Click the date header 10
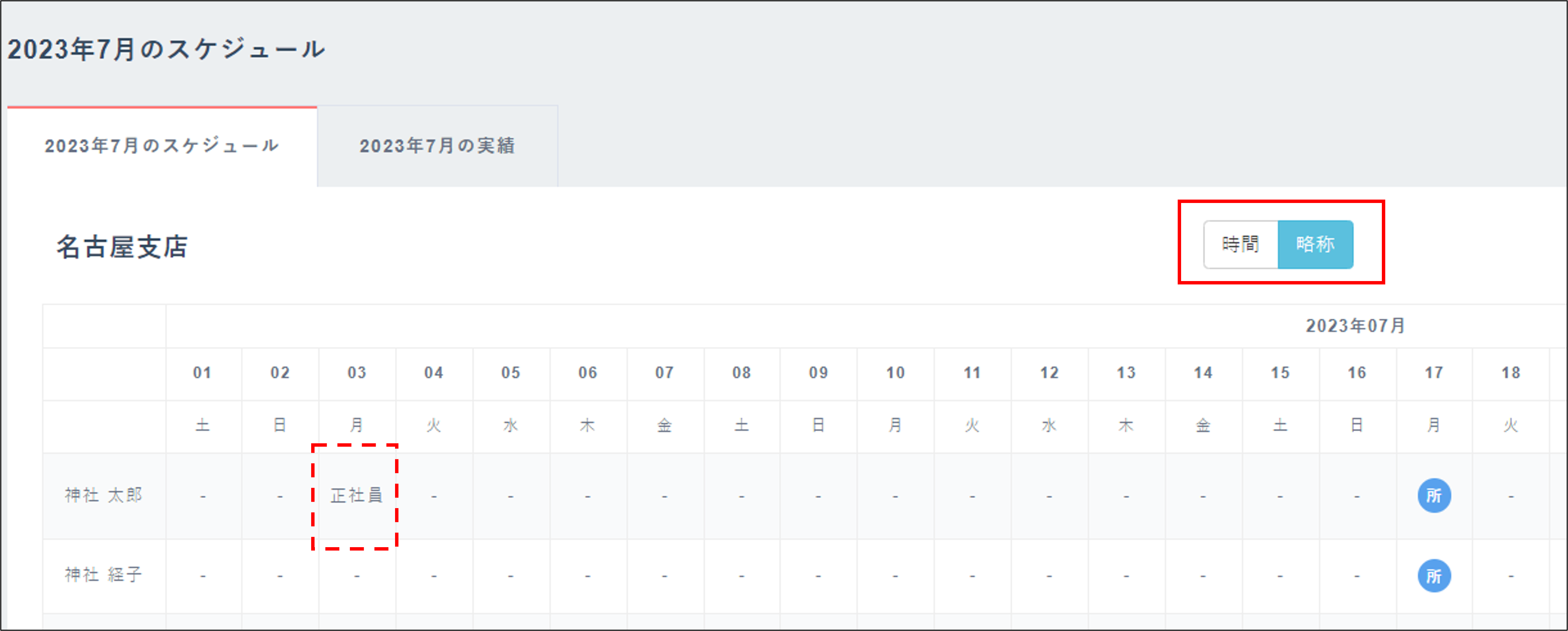The image size is (1568, 631). (x=895, y=373)
